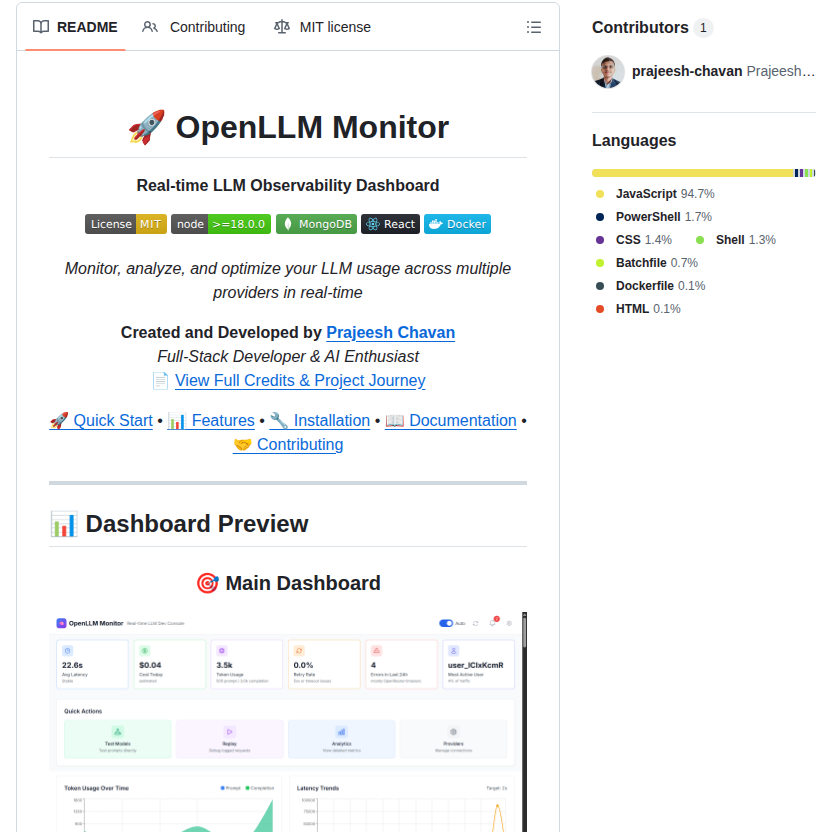Click the Replay icon under Quick Actions
The width and height of the screenshot is (840, 832).
(x=229, y=730)
